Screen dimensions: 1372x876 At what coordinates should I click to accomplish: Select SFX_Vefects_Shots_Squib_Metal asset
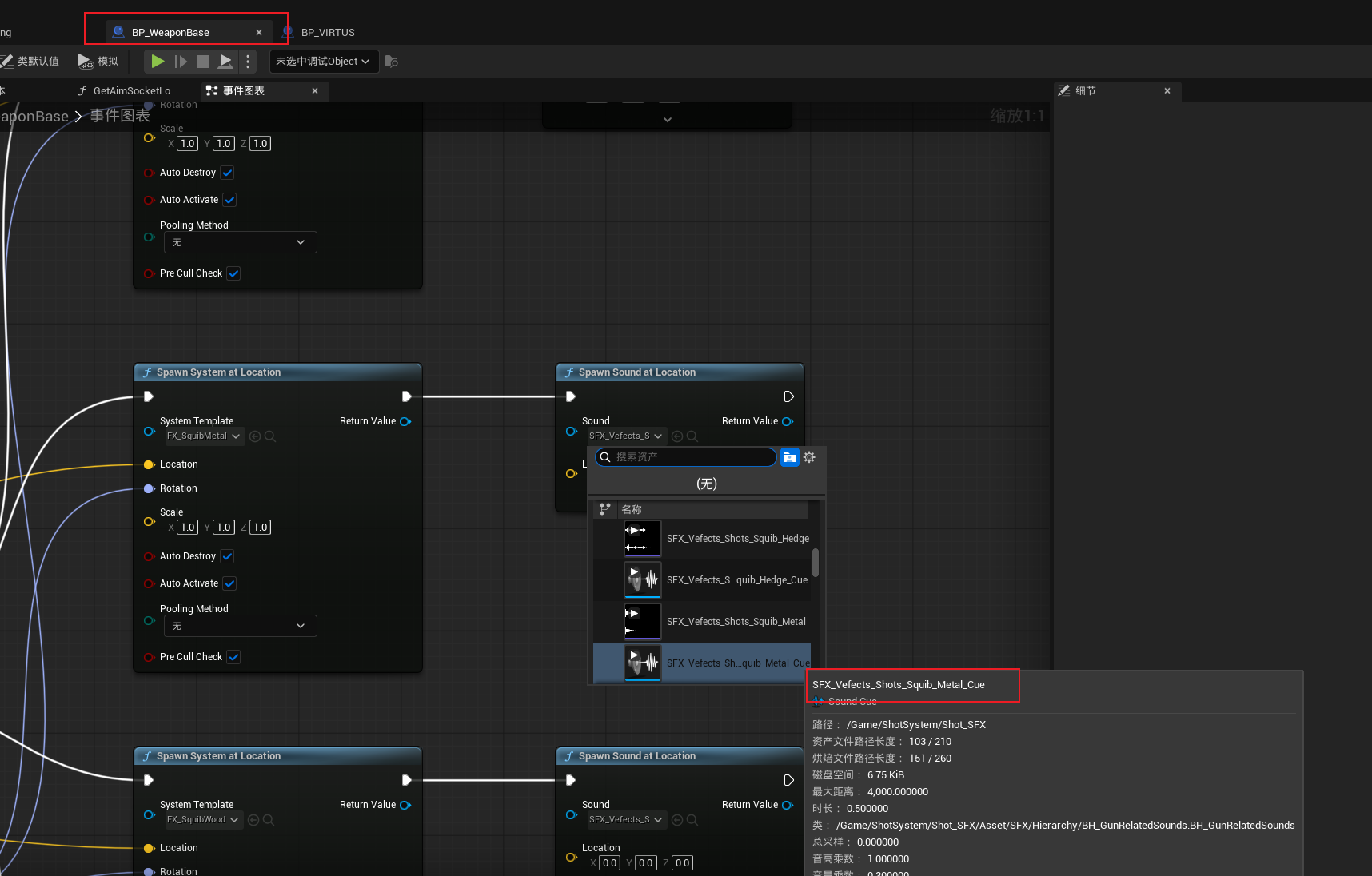pyautogui.click(x=702, y=622)
